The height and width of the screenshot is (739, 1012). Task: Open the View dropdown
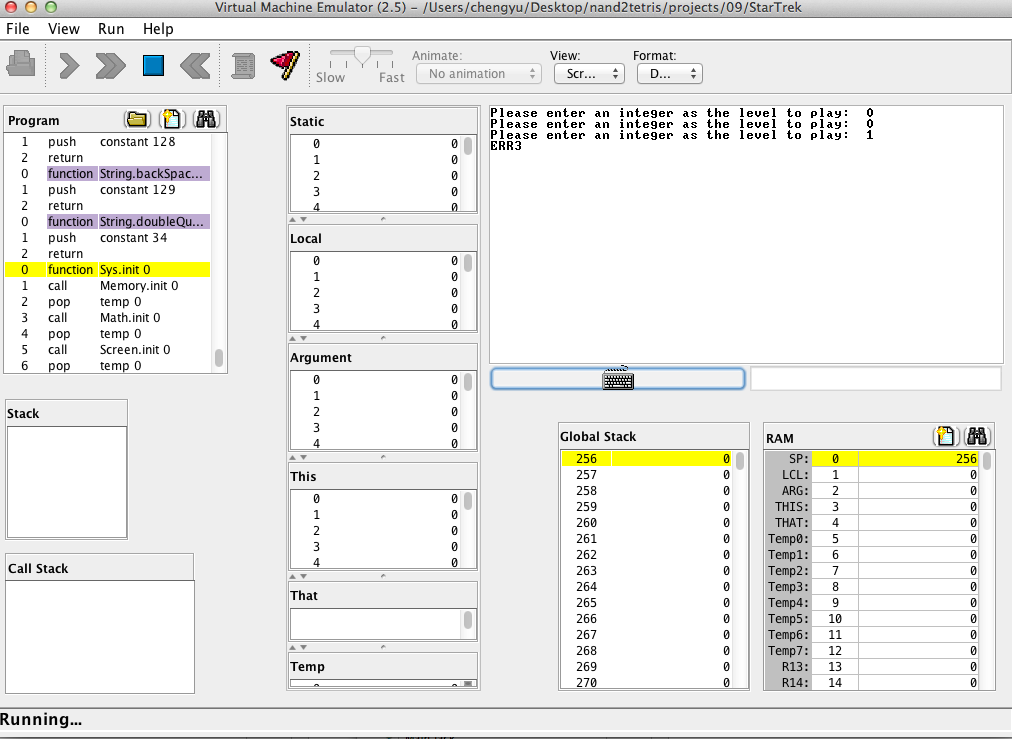tap(589, 74)
